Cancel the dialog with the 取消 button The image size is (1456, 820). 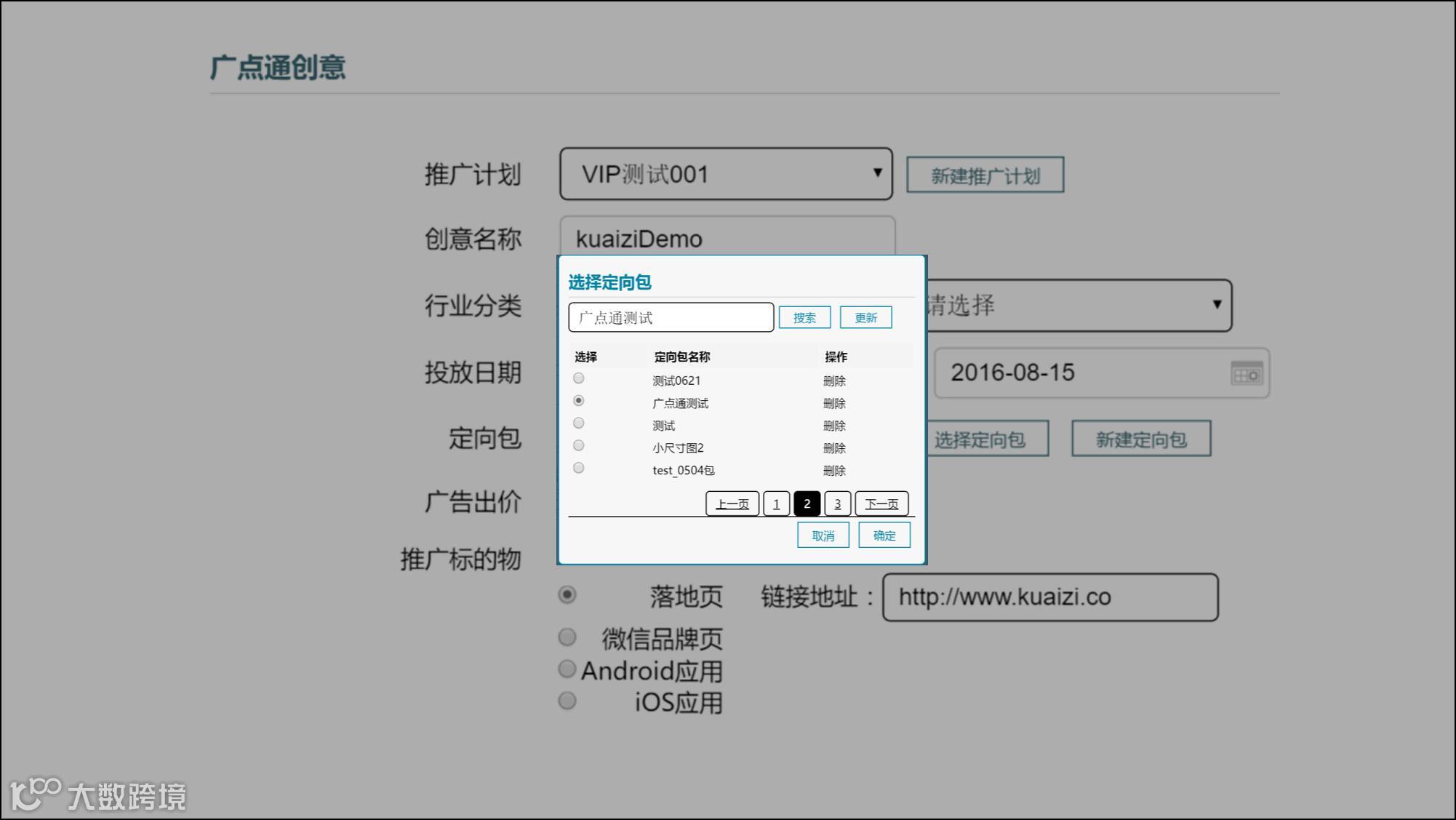click(x=823, y=536)
